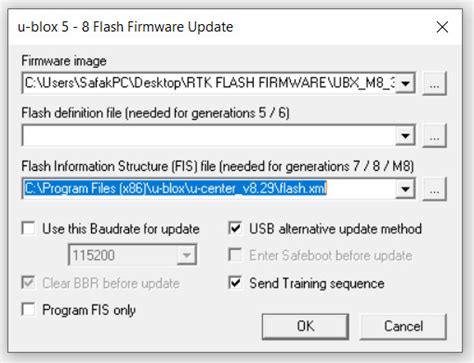The width and height of the screenshot is (474, 363).
Task: Toggle Send Training sequence checkbox
Action: point(235,283)
